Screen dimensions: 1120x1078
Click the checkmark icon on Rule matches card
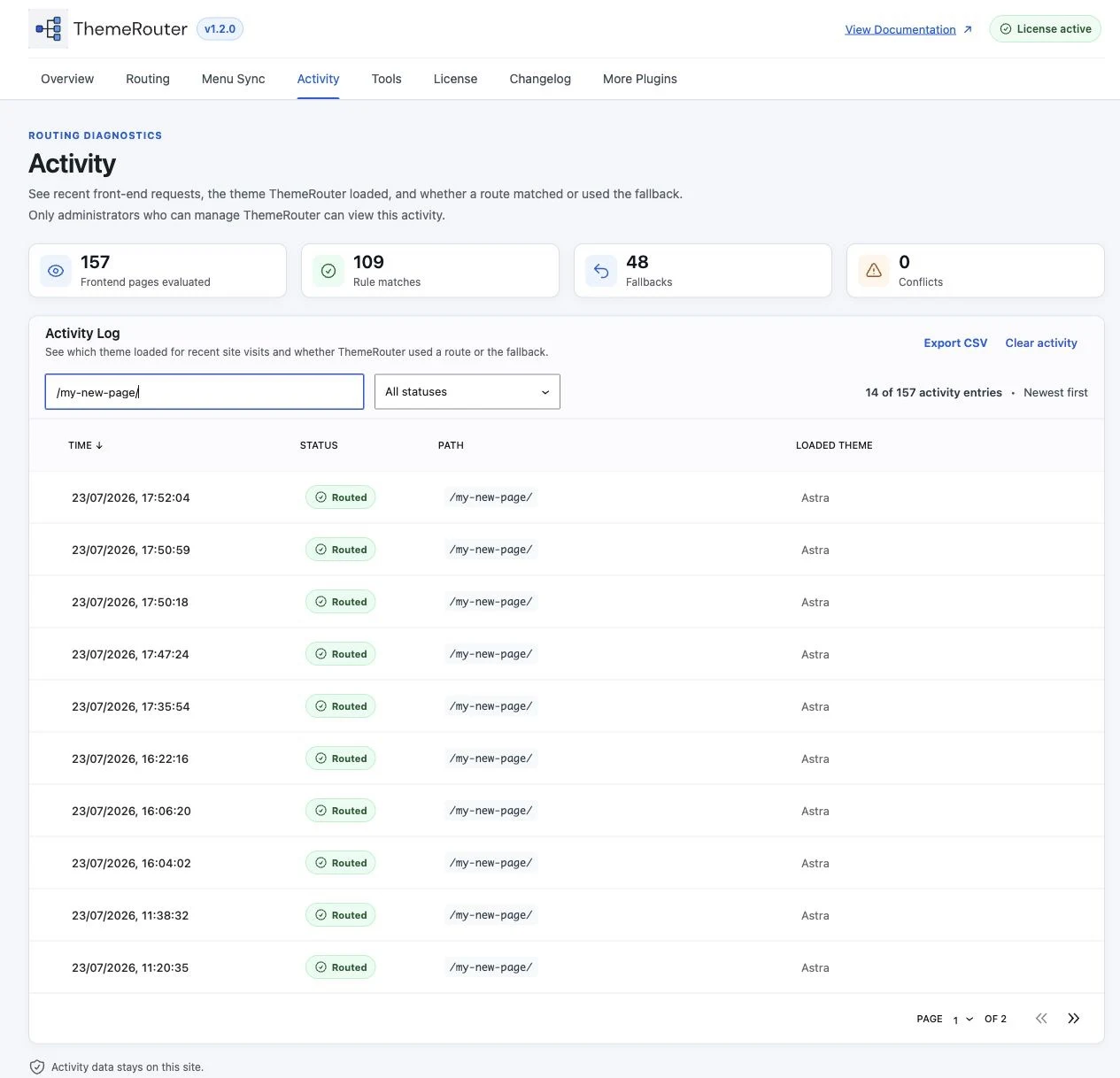coord(328,271)
